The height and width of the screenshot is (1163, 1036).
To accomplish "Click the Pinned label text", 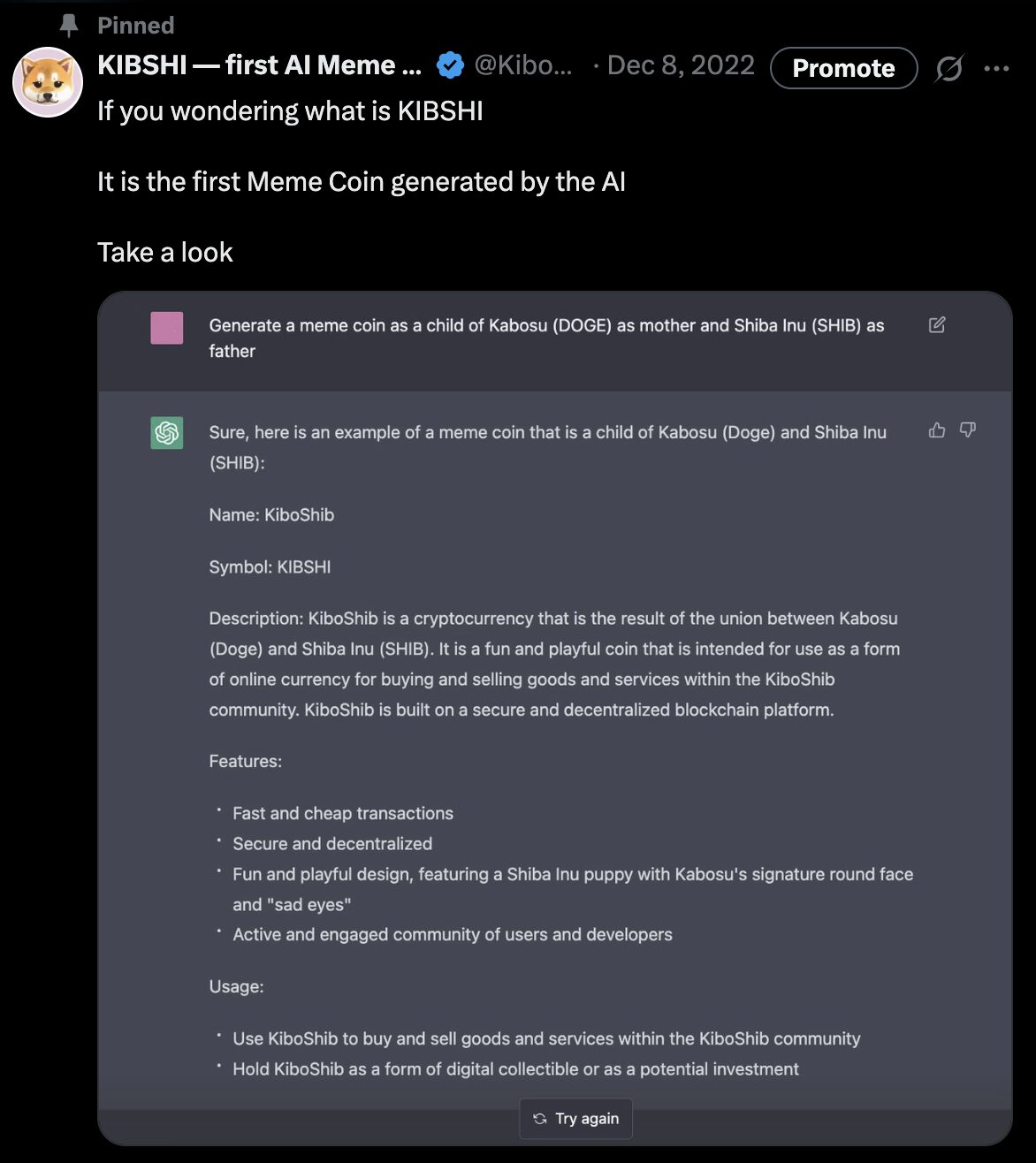I will click(135, 26).
